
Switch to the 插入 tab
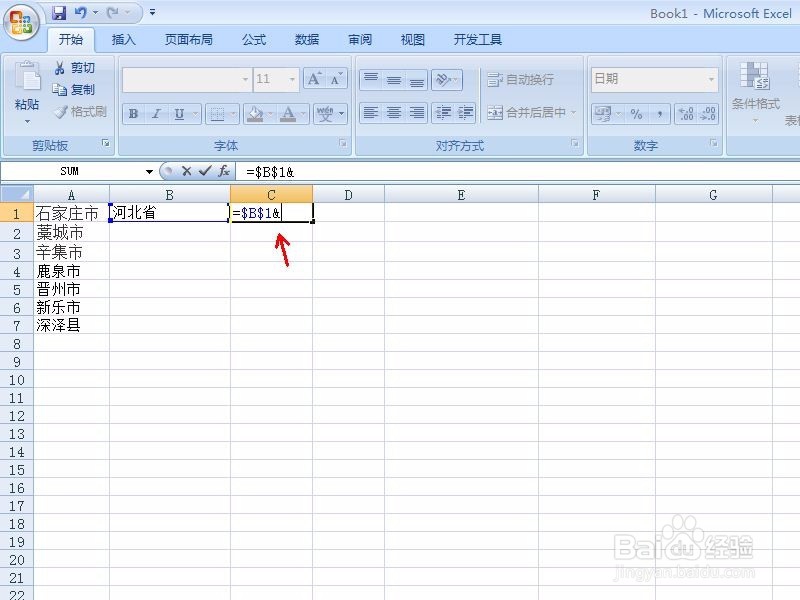pyautogui.click(x=123, y=39)
